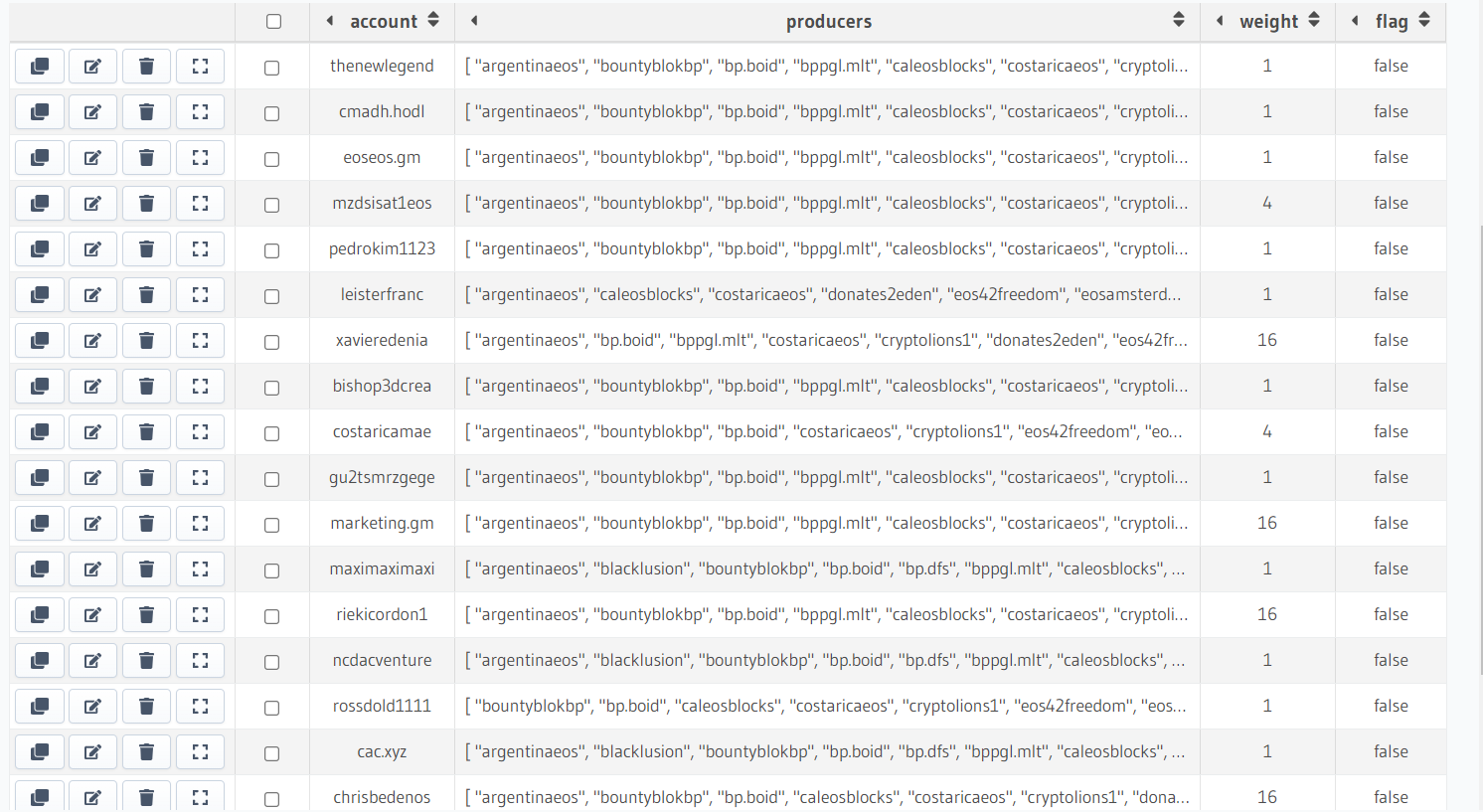This screenshot has width=1483, height=812.
Task: Click the rossdold1111 producers list cell
Action: click(x=827, y=707)
